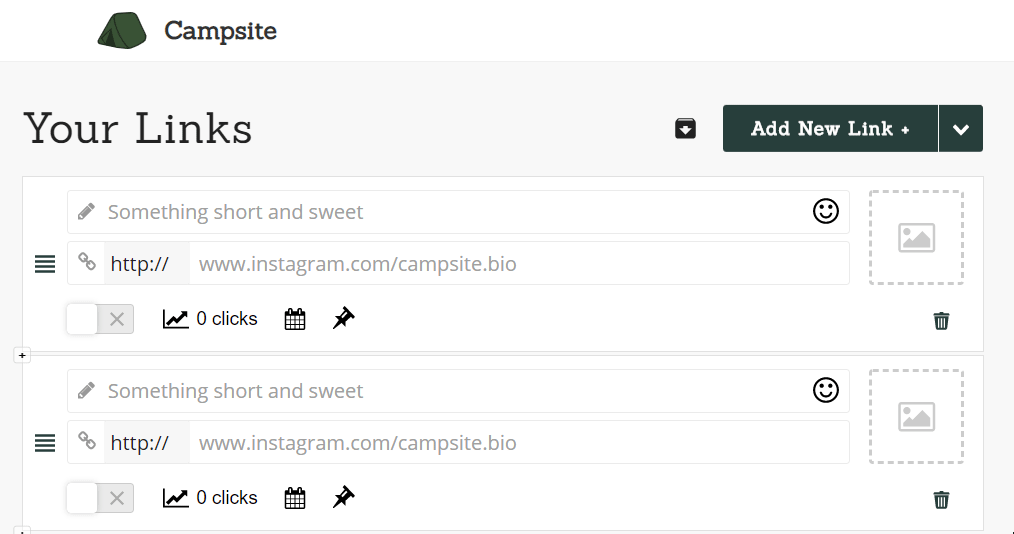Pin the first link
This screenshot has height=534, width=1014.
343,318
